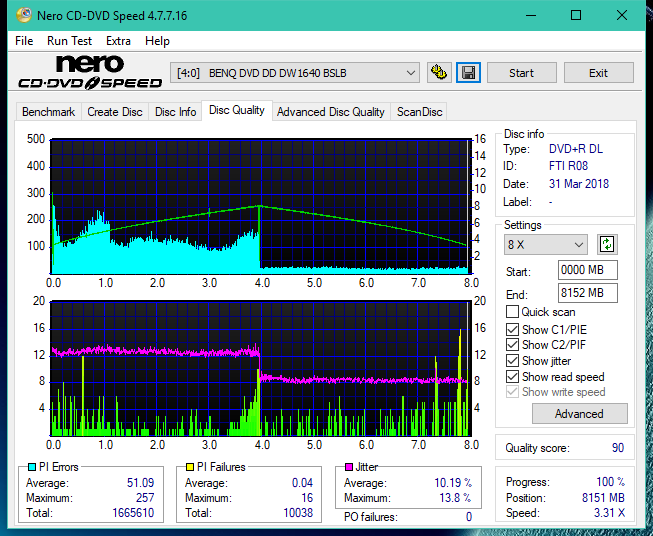Close the Nero CD-DVD Speed window
653x536 pixels.
pos(622,15)
